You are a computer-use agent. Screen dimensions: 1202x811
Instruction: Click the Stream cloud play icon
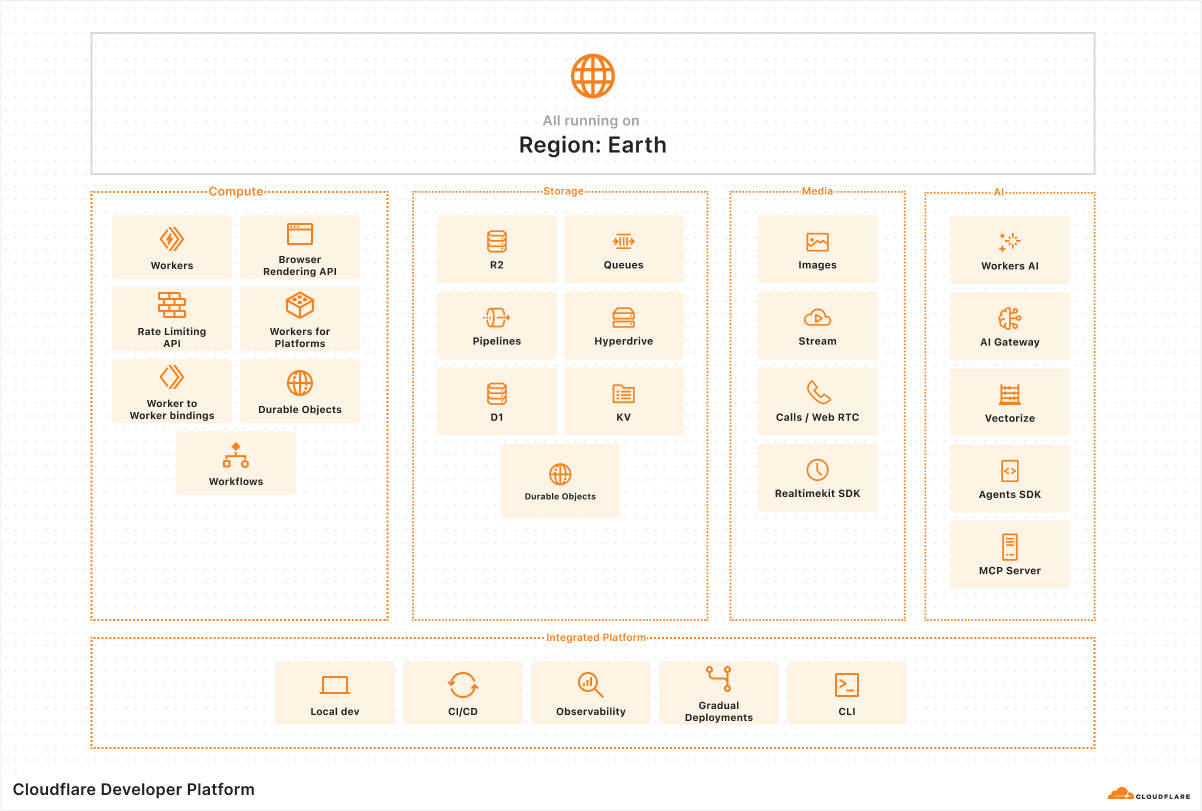pos(818,318)
